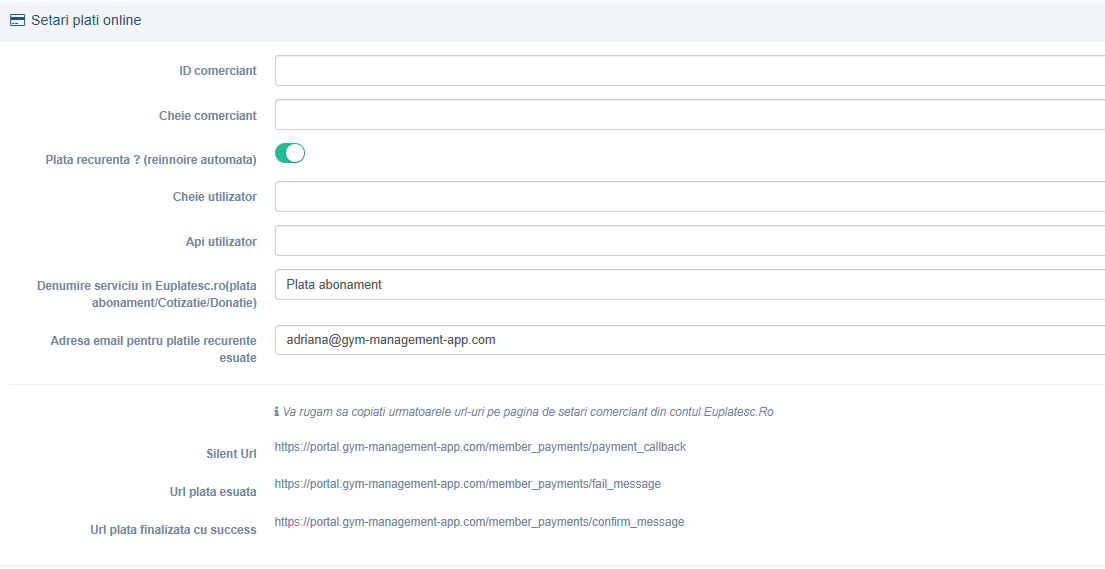Select the Cheie utilizator text box
Viewport: 1105px width, 569px height.
pyautogui.click(x=690, y=197)
